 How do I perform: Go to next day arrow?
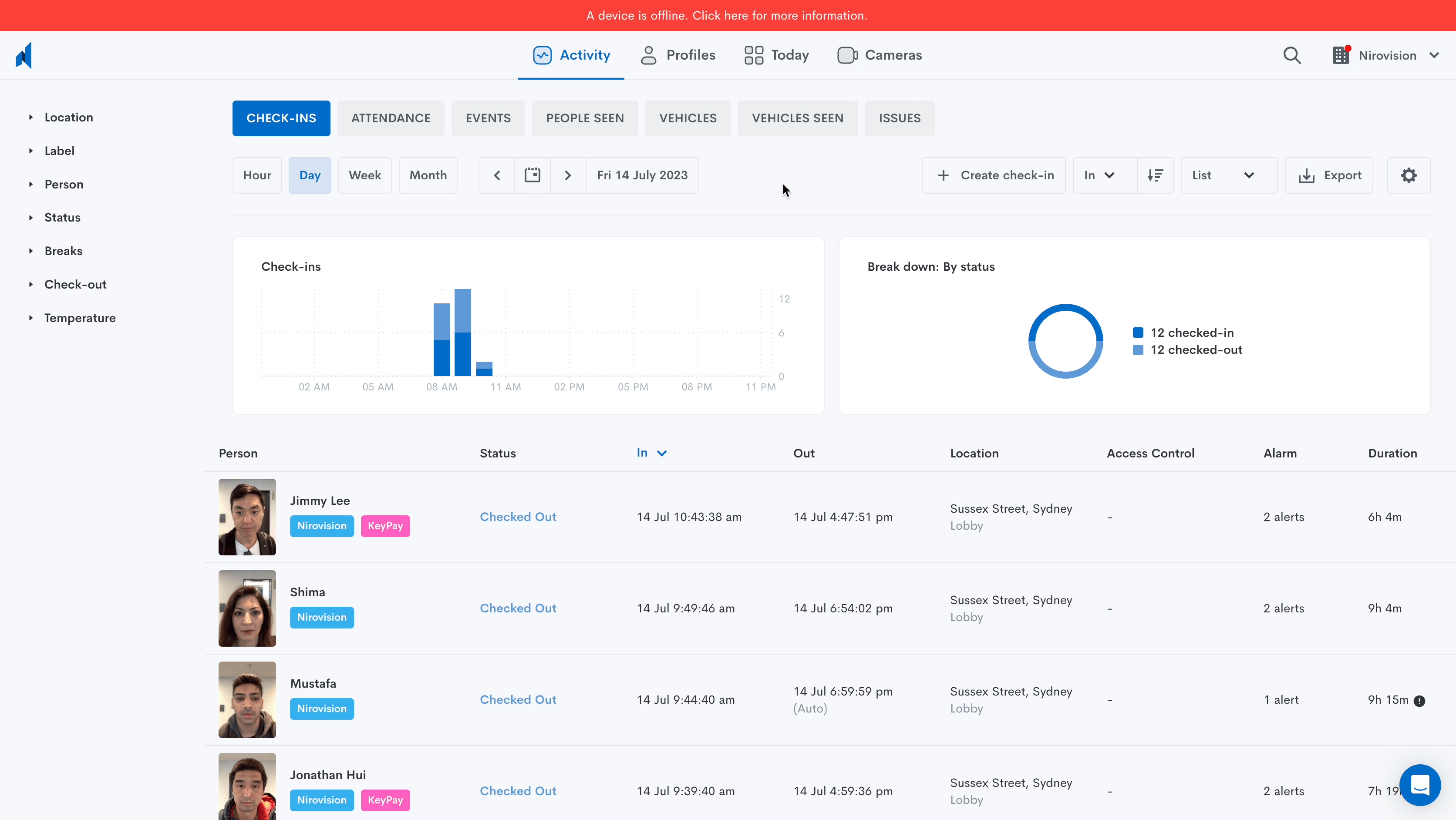click(x=568, y=175)
